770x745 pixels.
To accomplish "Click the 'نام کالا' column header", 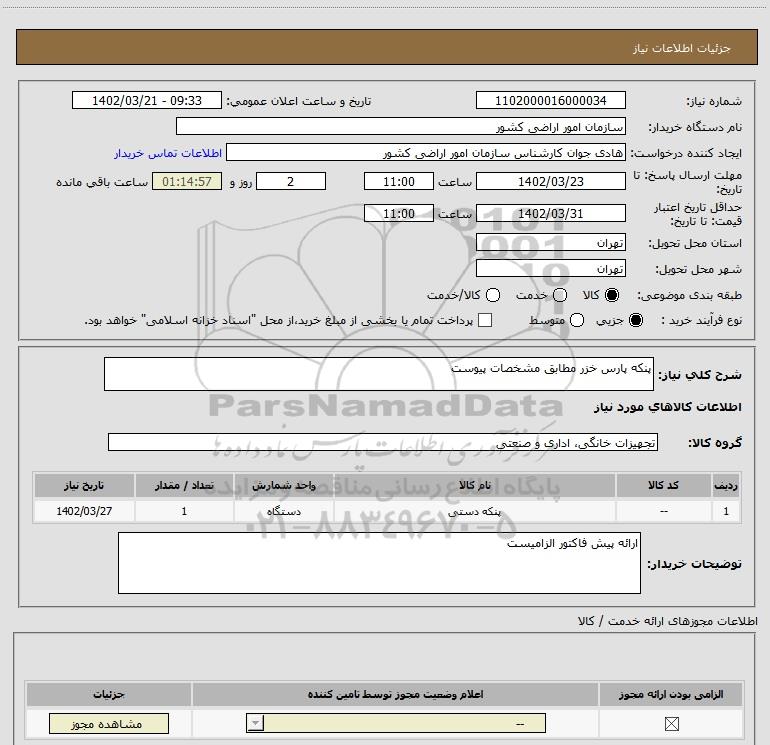I will tap(474, 485).
